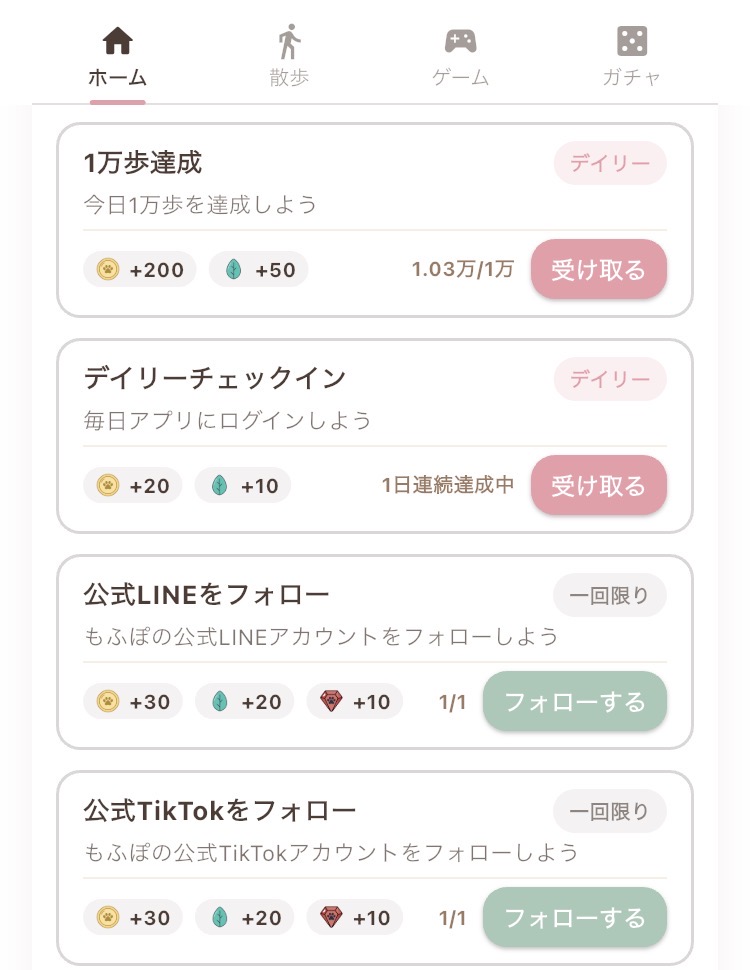Viewport: 750px width, 970px height.
Task: Claim the 1万歩達成 reward with 受け取る
Action: point(598,270)
